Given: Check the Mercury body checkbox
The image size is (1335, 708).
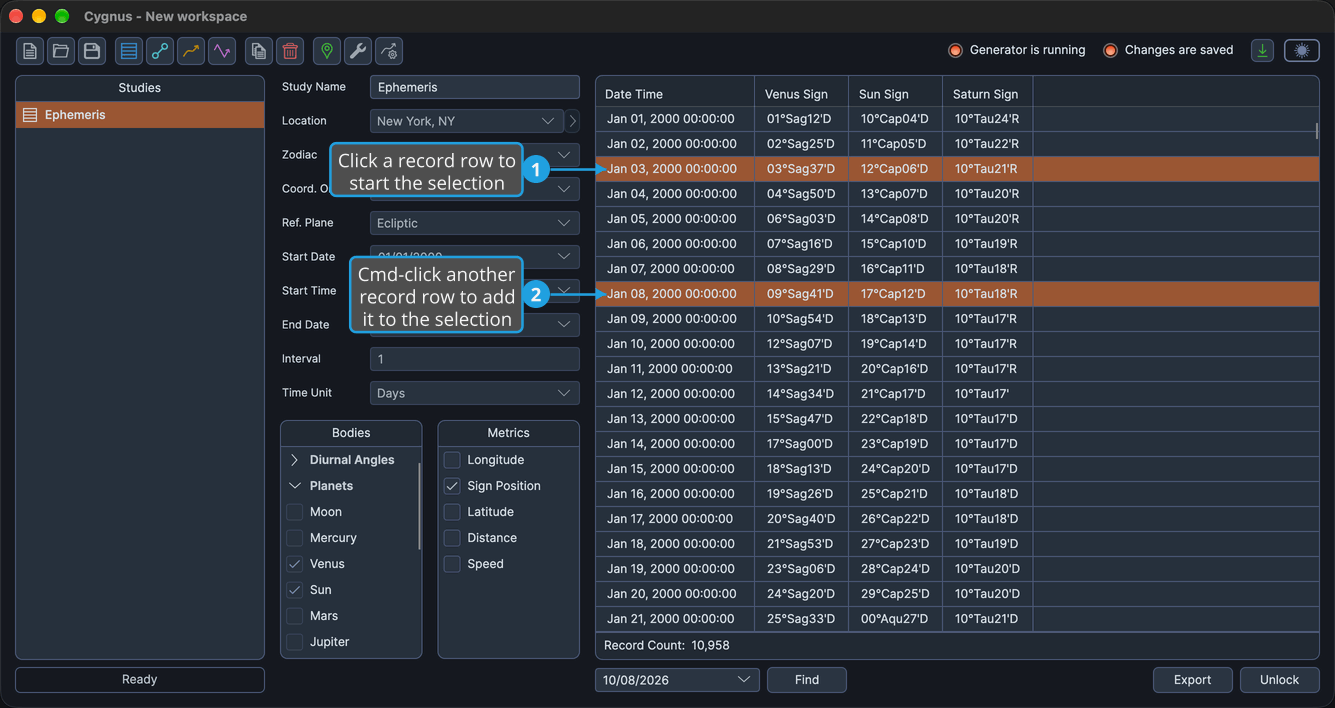Looking at the screenshot, I should [x=295, y=538].
